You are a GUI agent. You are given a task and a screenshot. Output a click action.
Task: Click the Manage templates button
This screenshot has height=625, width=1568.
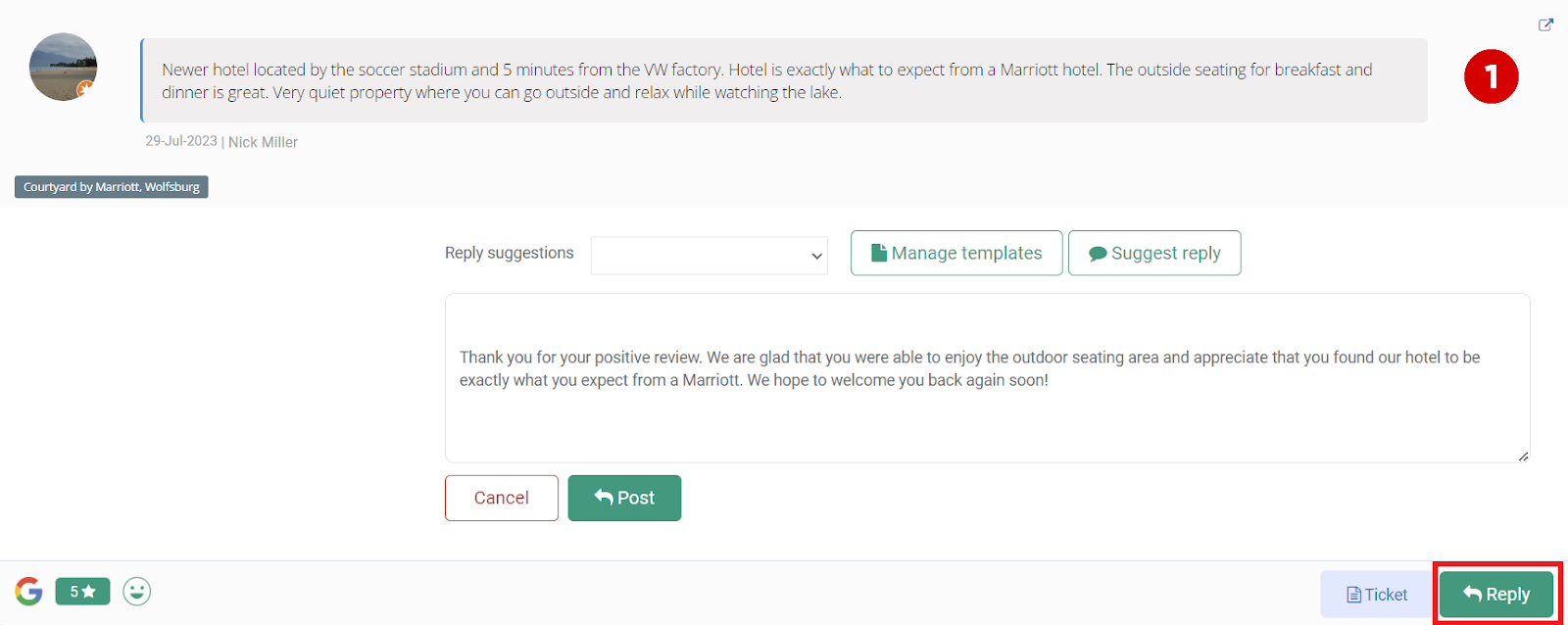click(956, 253)
